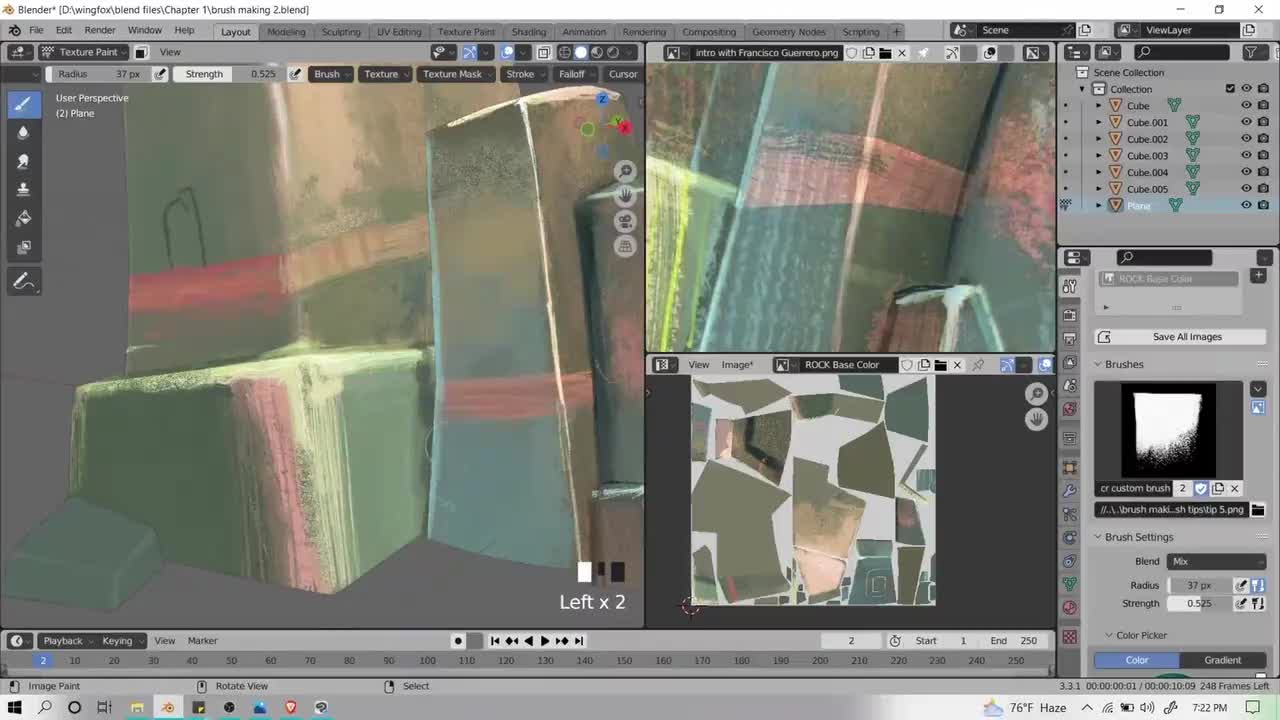
Task: Click the Strength slider in header
Action: (228, 74)
